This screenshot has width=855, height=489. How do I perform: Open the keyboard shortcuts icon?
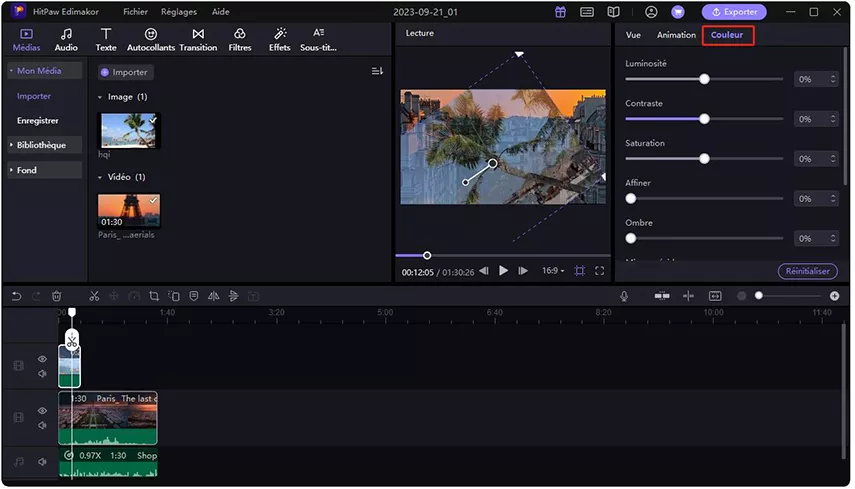pyautogui.click(x=587, y=12)
